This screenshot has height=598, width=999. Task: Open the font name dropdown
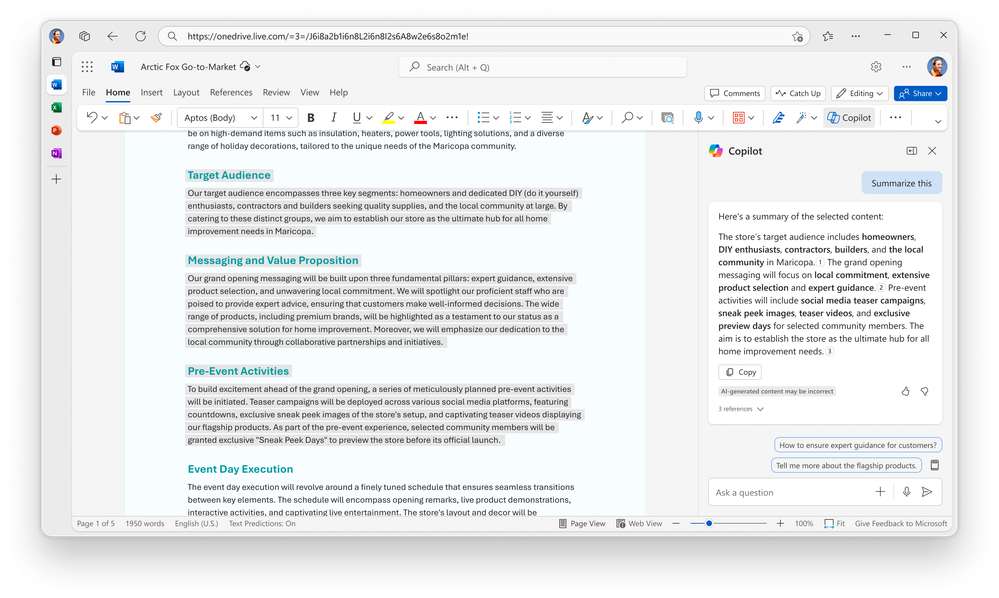pos(254,118)
